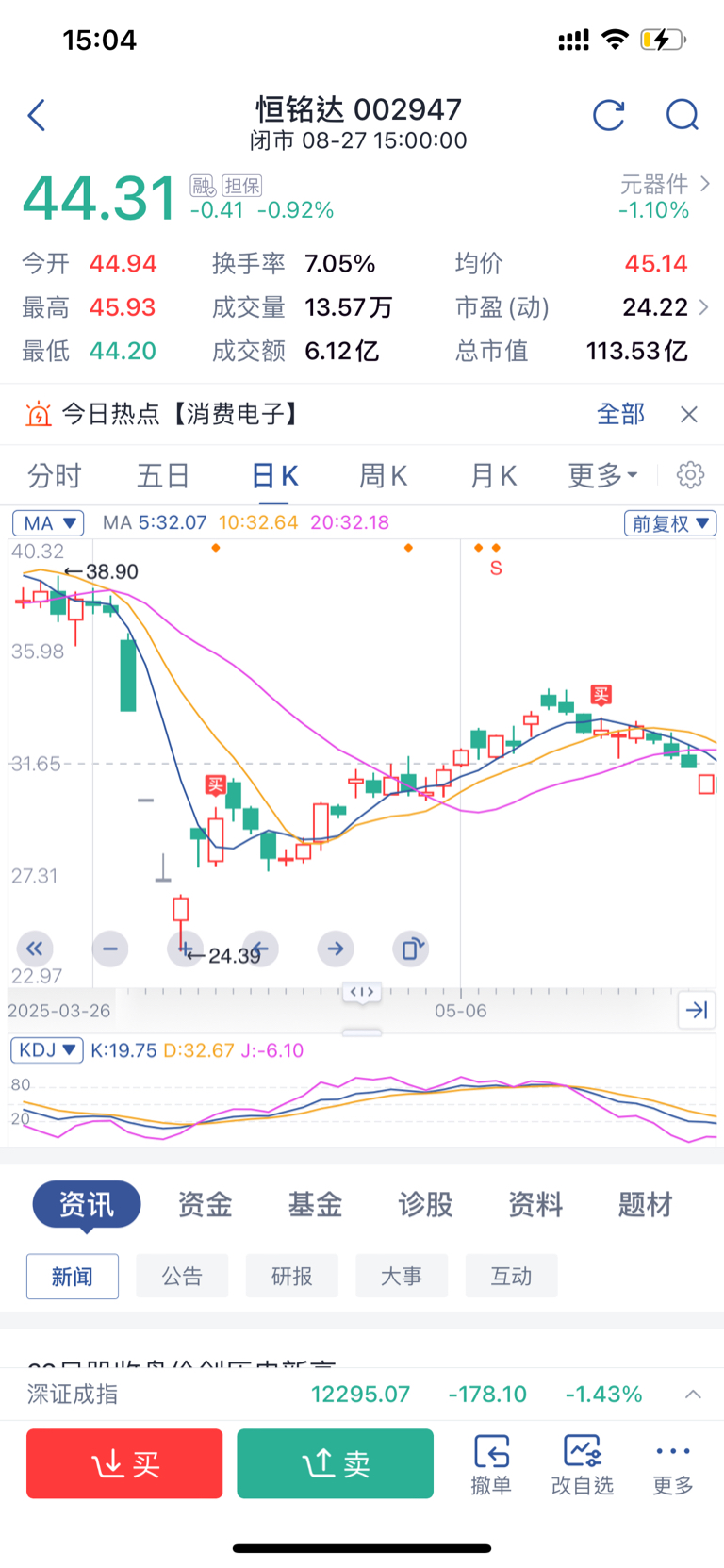Switch to the 资金 capital tab
The height and width of the screenshot is (1568, 724).
[x=205, y=1204]
